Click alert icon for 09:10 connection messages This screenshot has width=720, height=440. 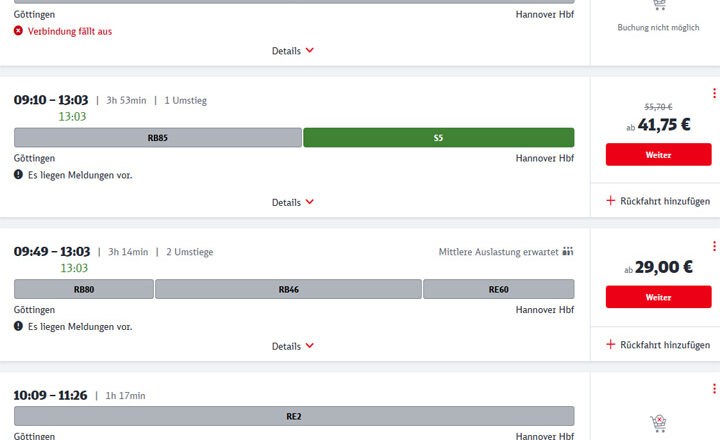[x=18, y=175]
